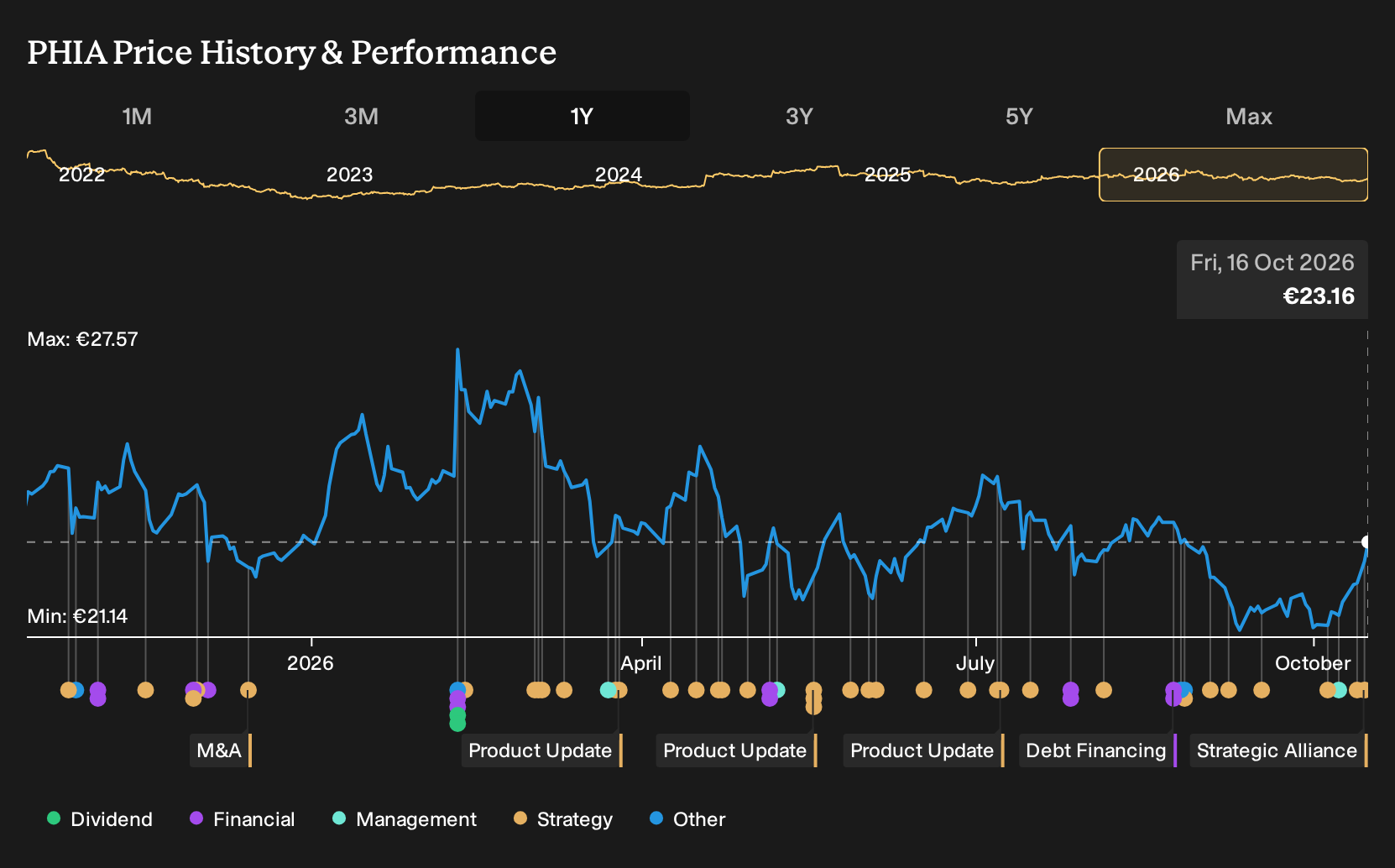Click the April axis label
This screenshot has height=868, width=1395.
[x=641, y=663]
